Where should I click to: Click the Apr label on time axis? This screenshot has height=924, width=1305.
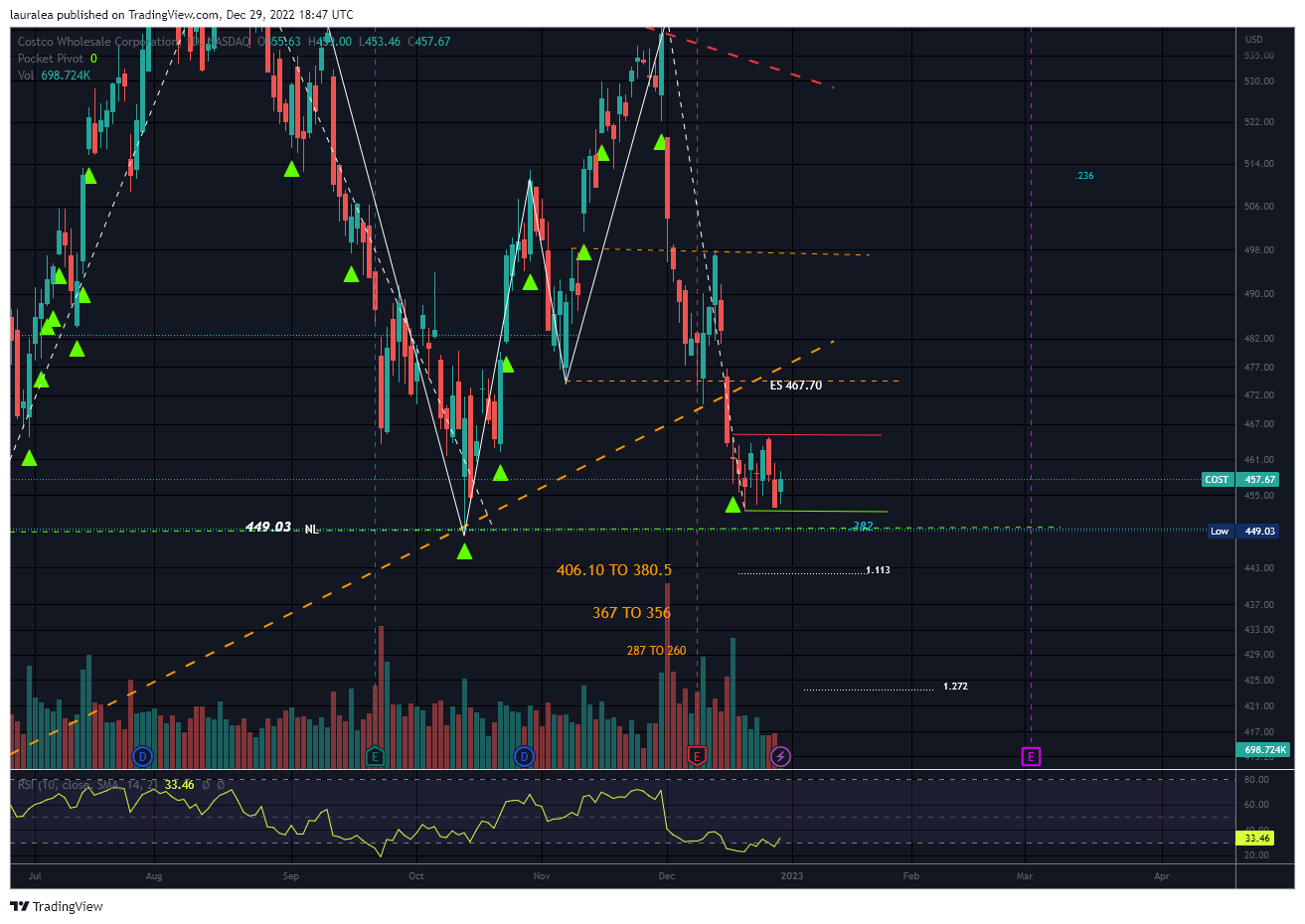click(x=1162, y=876)
